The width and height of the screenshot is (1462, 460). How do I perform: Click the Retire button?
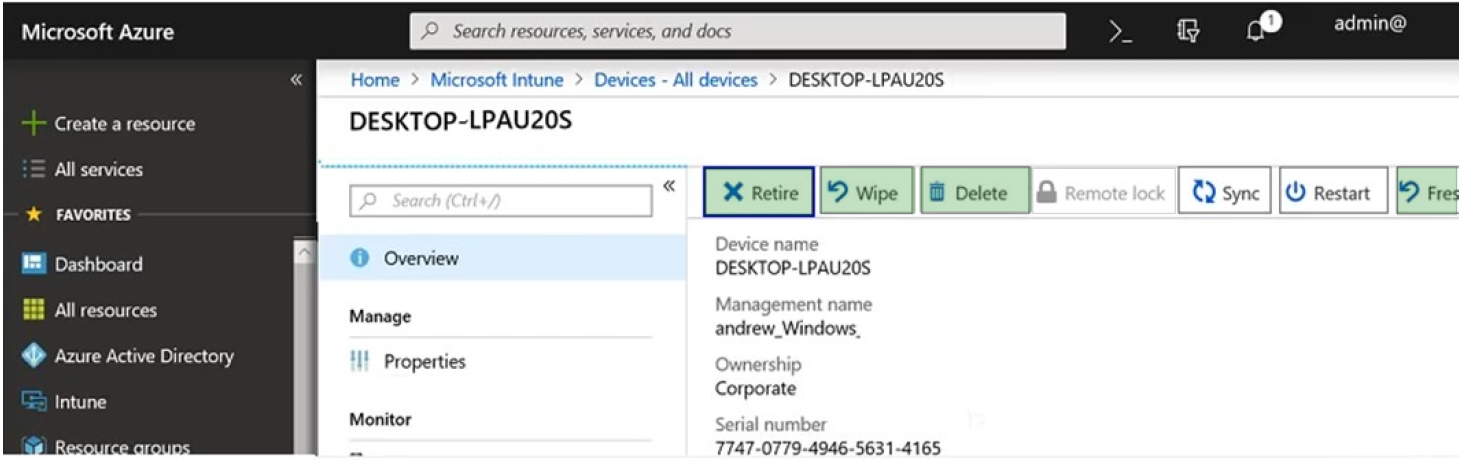[x=759, y=191]
